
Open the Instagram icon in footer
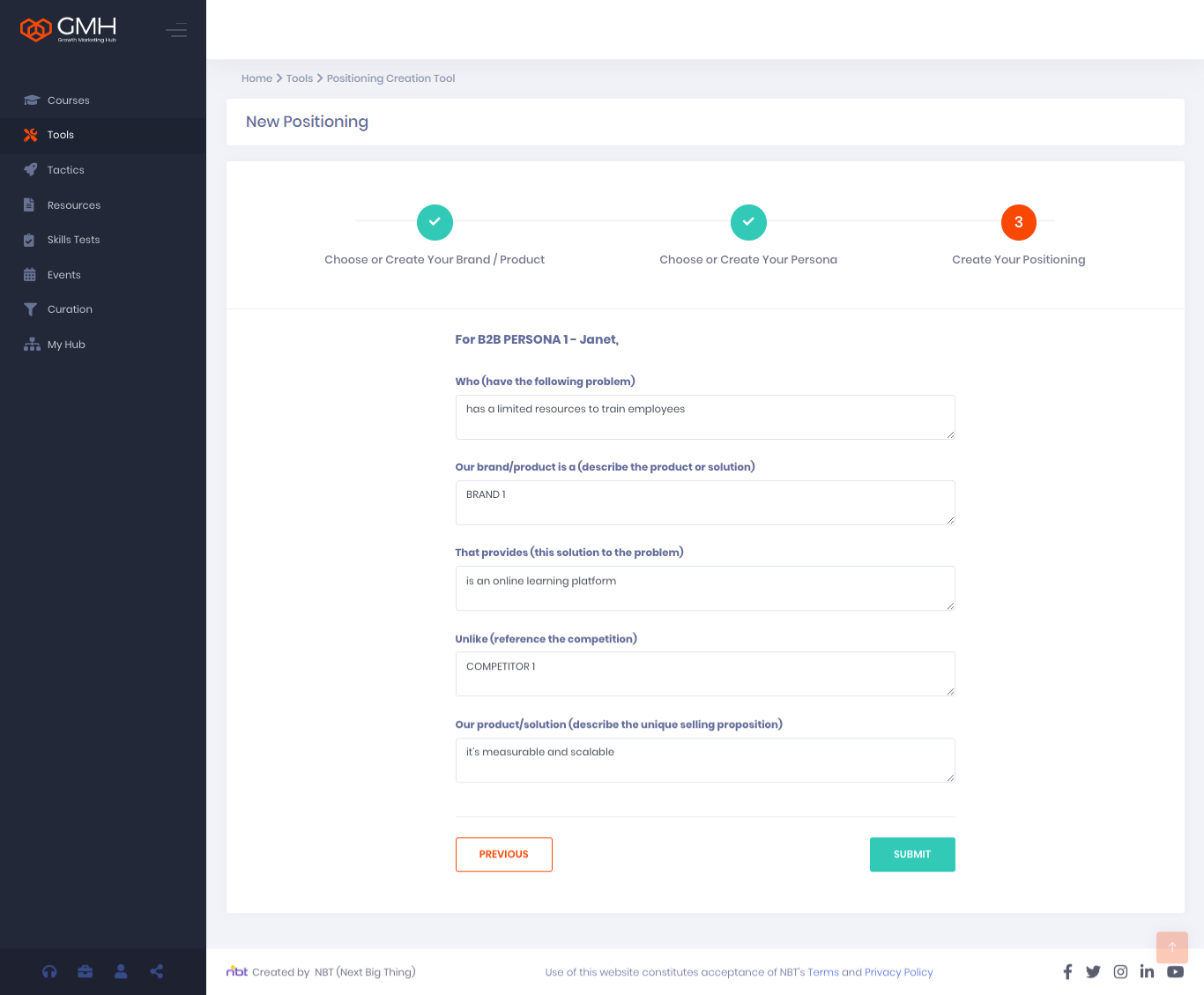point(1120,971)
